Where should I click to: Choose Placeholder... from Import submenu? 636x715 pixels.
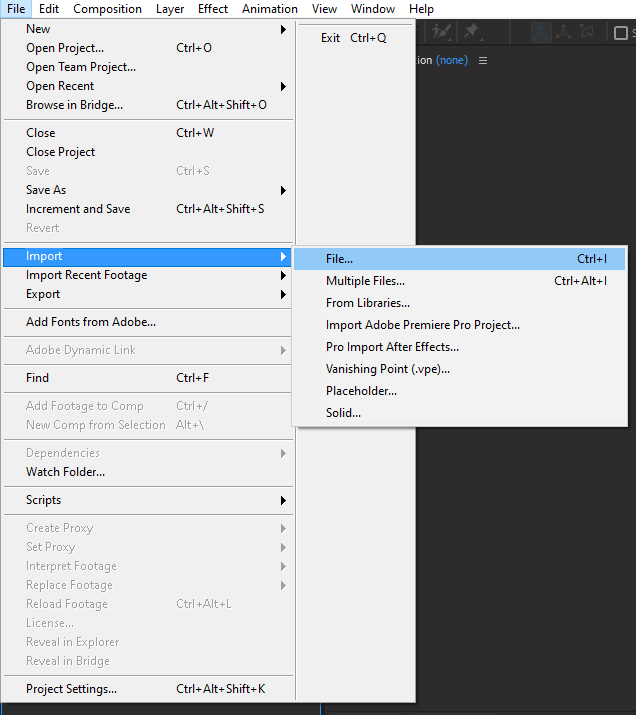click(x=361, y=391)
